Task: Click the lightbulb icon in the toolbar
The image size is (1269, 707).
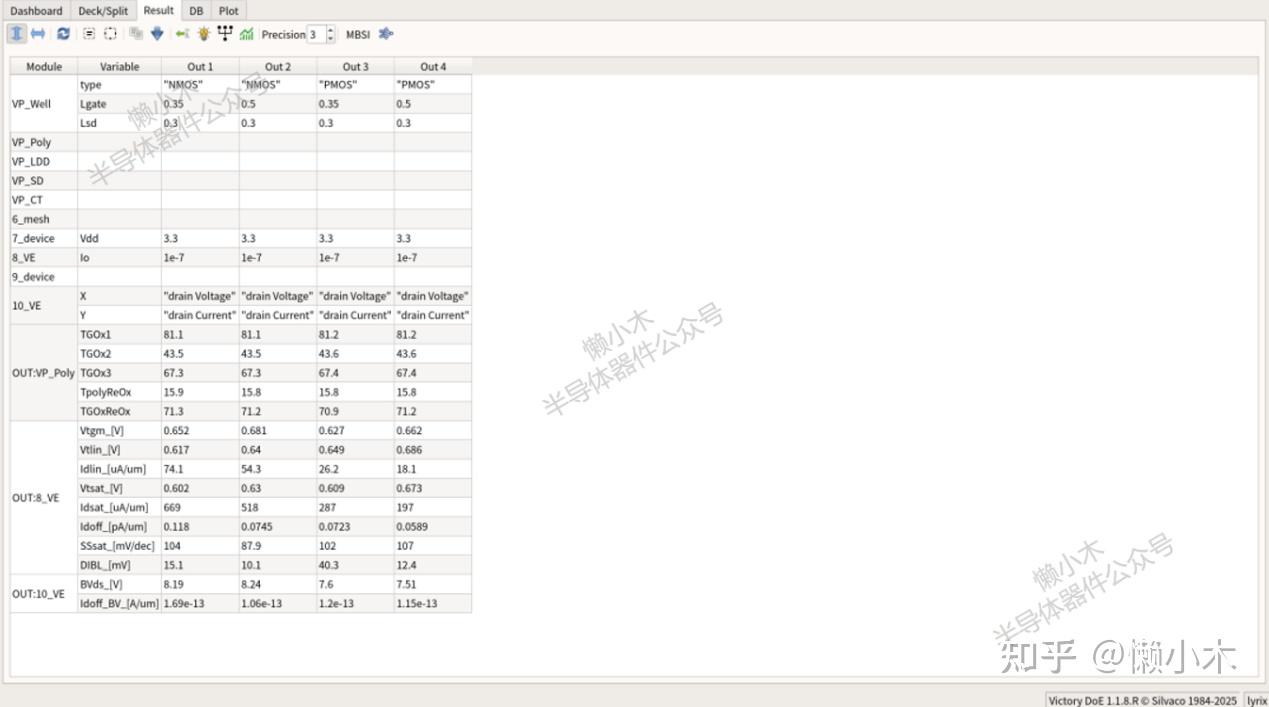Action: pos(204,33)
